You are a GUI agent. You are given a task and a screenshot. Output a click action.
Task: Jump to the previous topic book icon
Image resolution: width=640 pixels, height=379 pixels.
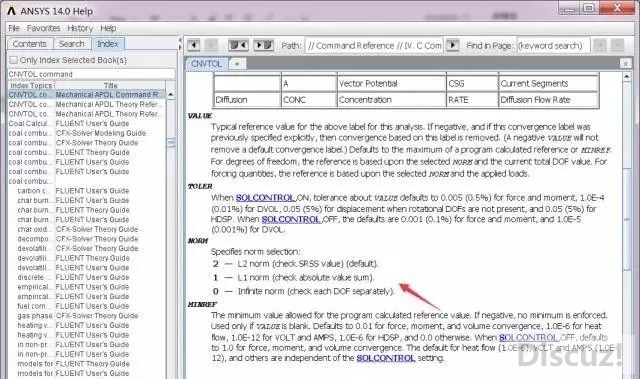point(238,45)
